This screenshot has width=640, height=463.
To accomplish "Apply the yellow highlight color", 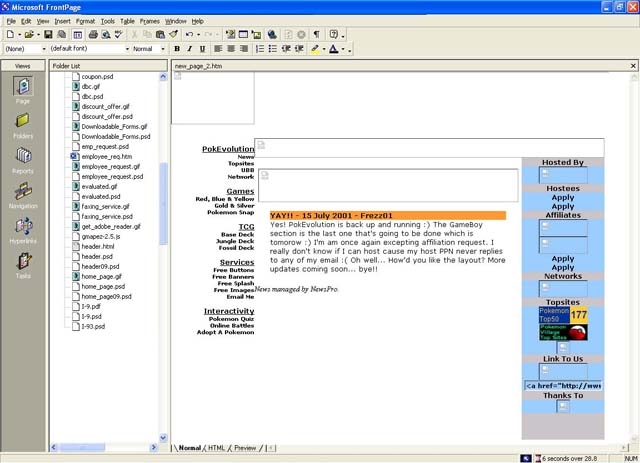I will pos(315,49).
